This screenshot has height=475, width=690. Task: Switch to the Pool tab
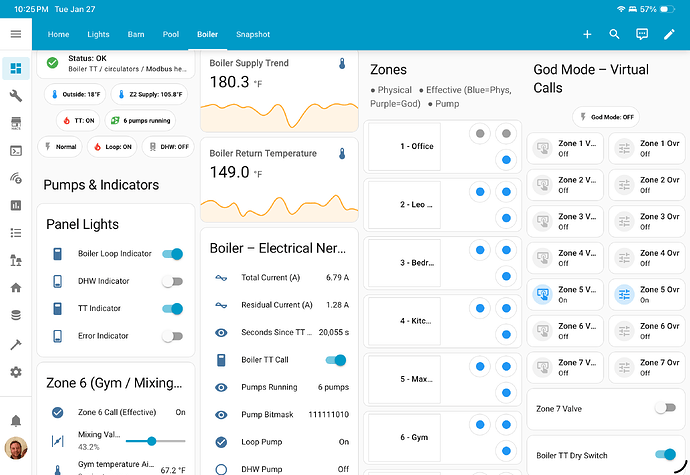tap(171, 34)
